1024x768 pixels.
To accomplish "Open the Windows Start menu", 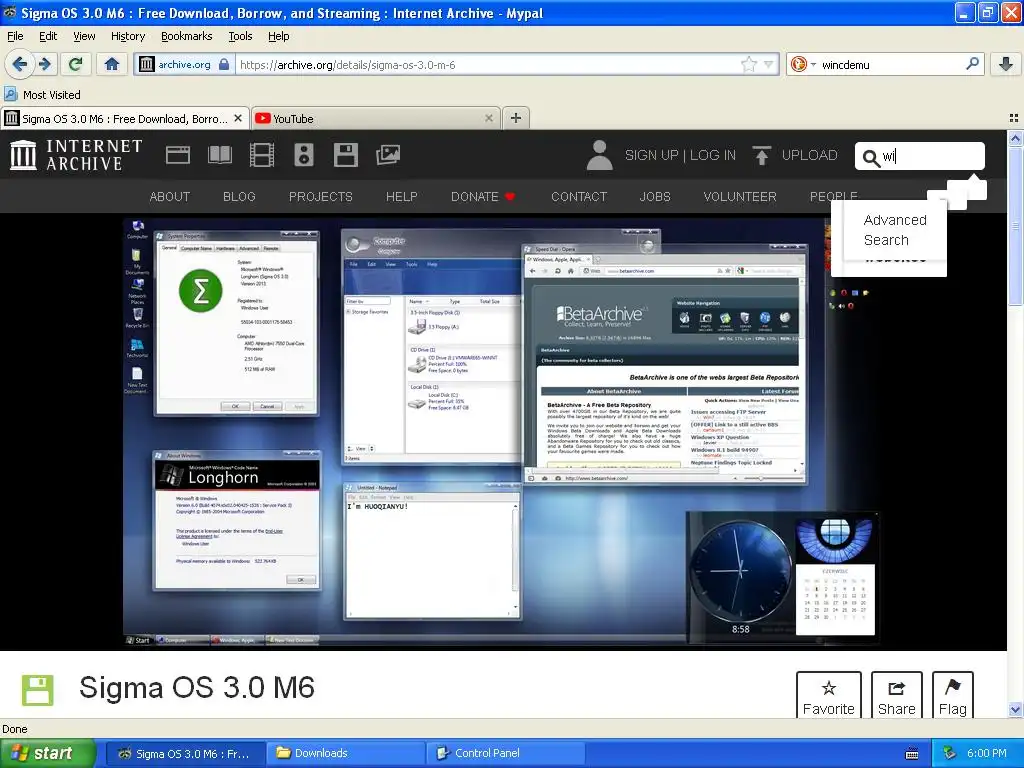I will click(x=47, y=753).
